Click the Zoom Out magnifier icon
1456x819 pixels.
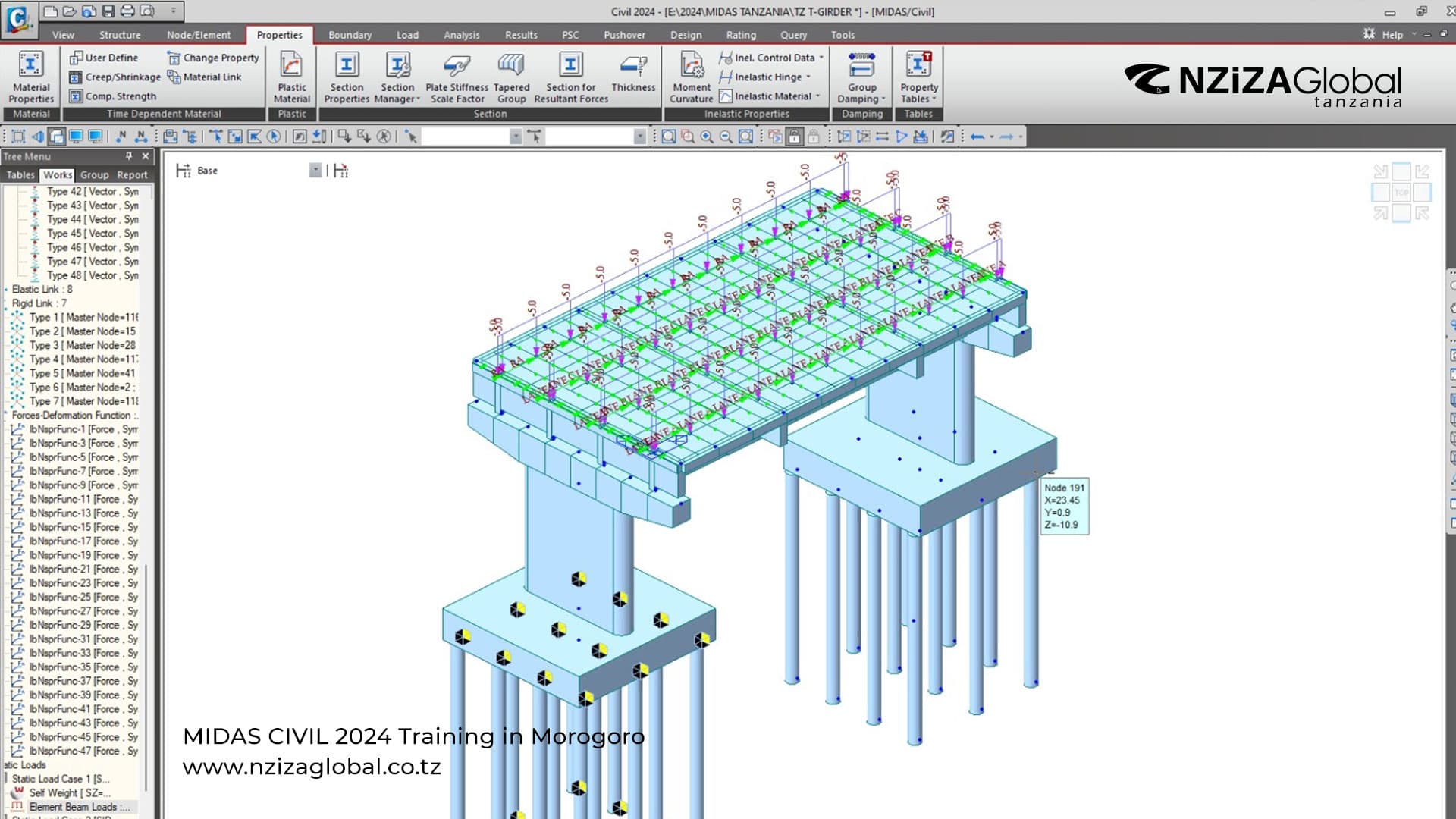[x=726, y=136]
